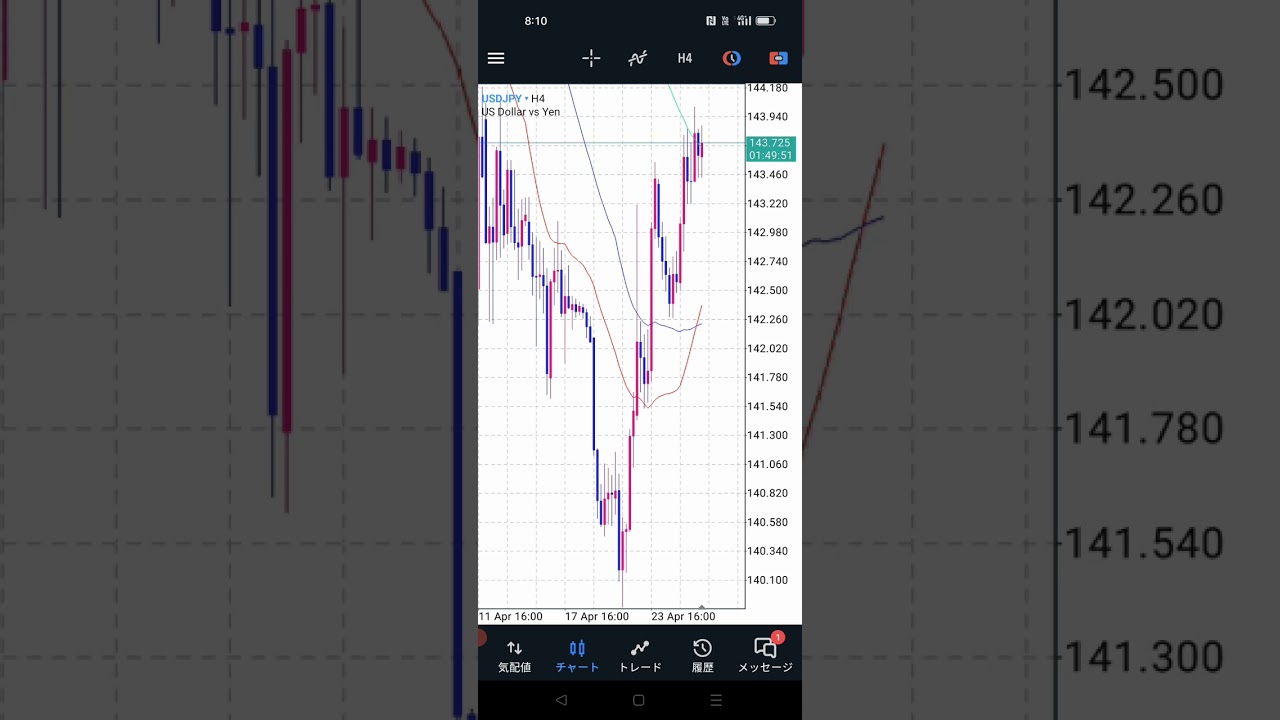The image size is (1280, 720).
Task: Open the 履歴 history tab
Action: [702, 656]
